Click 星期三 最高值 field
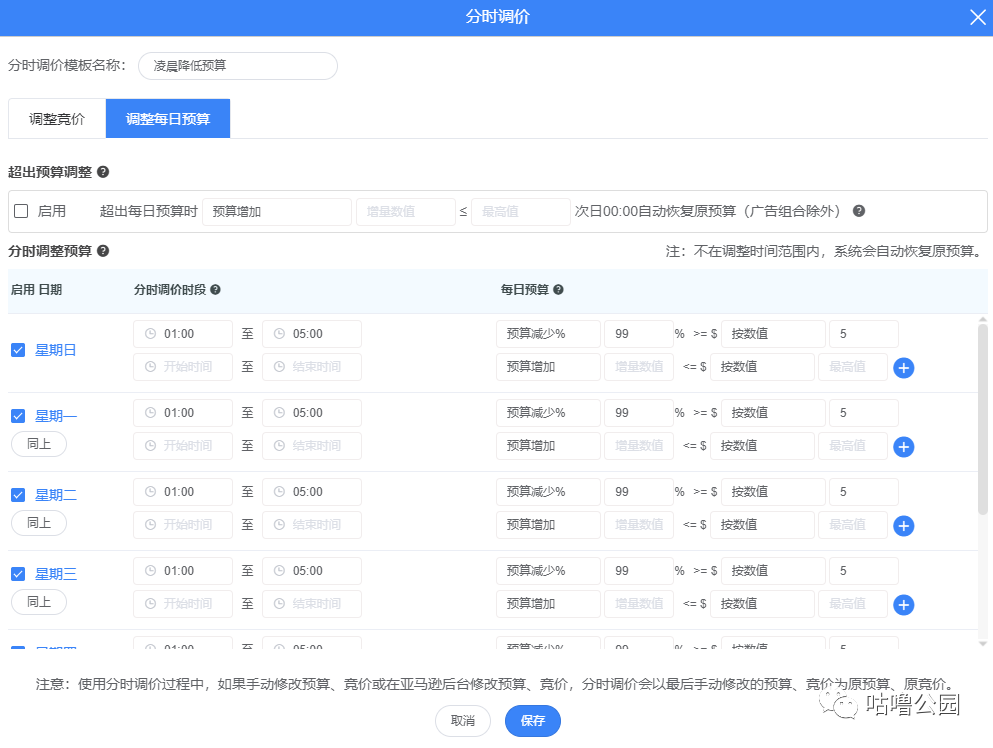This screenshot has height=748, width=993. click(852, 604)
